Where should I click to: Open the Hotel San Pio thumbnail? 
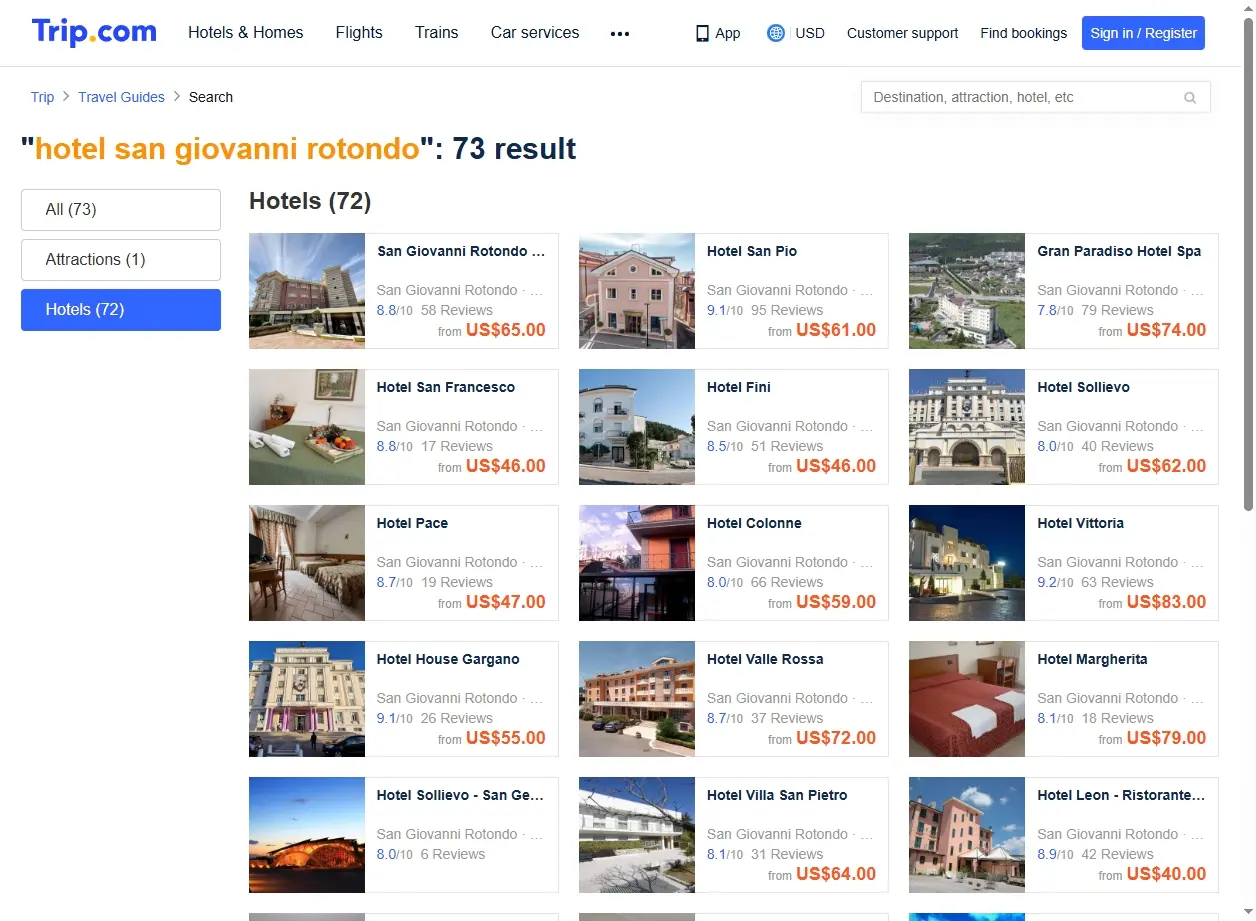coord(637,291)
